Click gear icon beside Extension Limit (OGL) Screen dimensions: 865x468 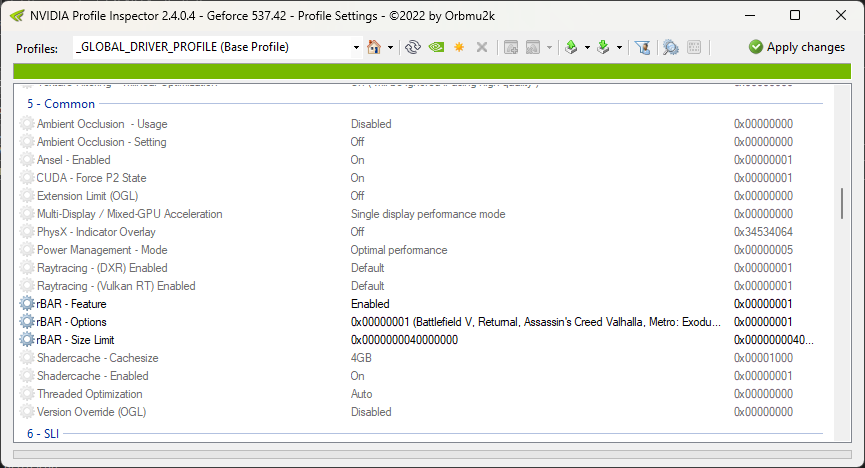(27, 196)
